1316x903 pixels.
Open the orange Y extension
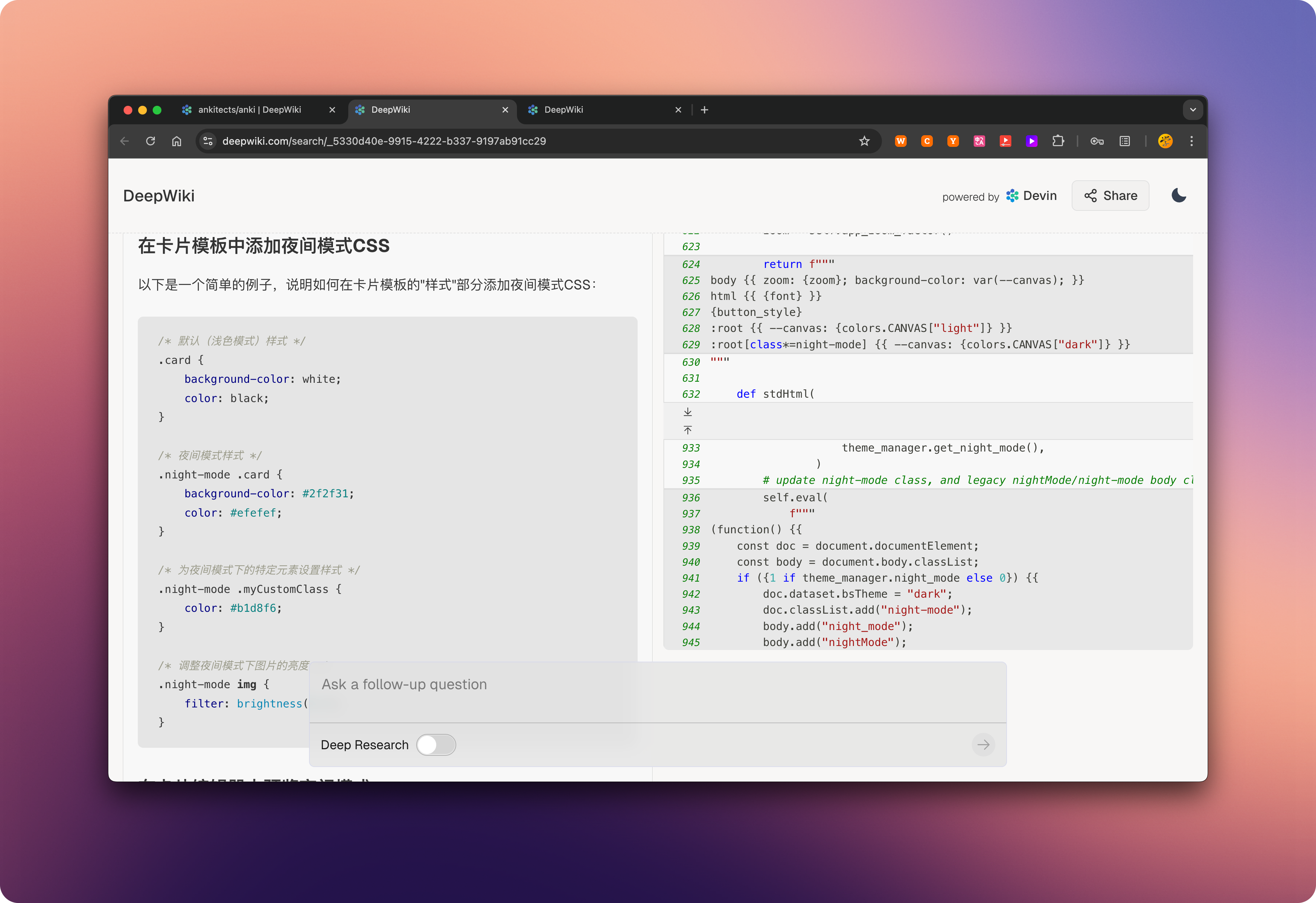click(953, 141)
